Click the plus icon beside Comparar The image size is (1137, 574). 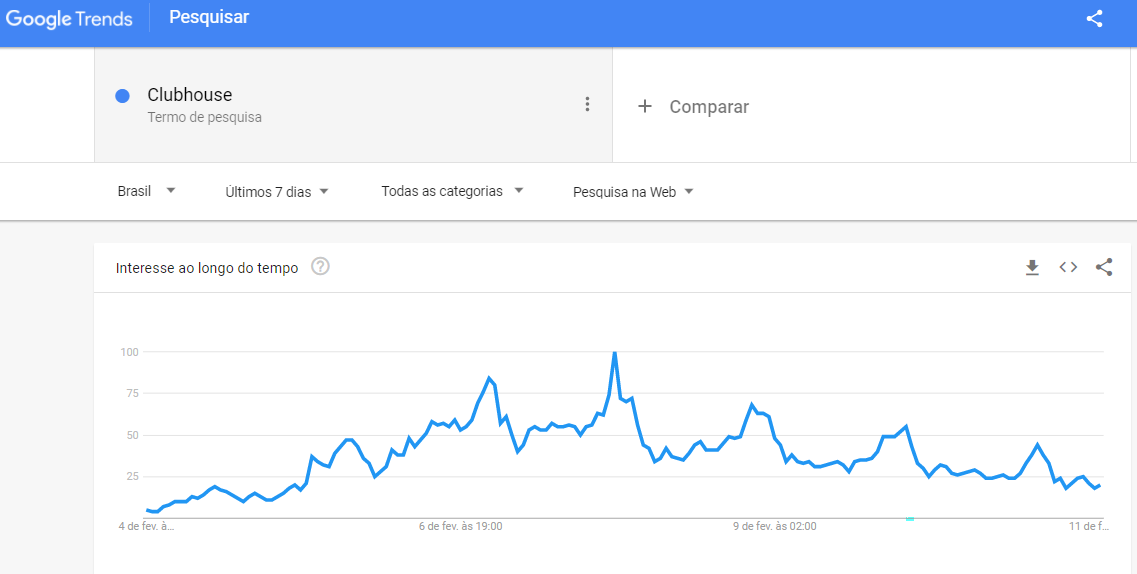pyautogui.click(x=645, y=106)
